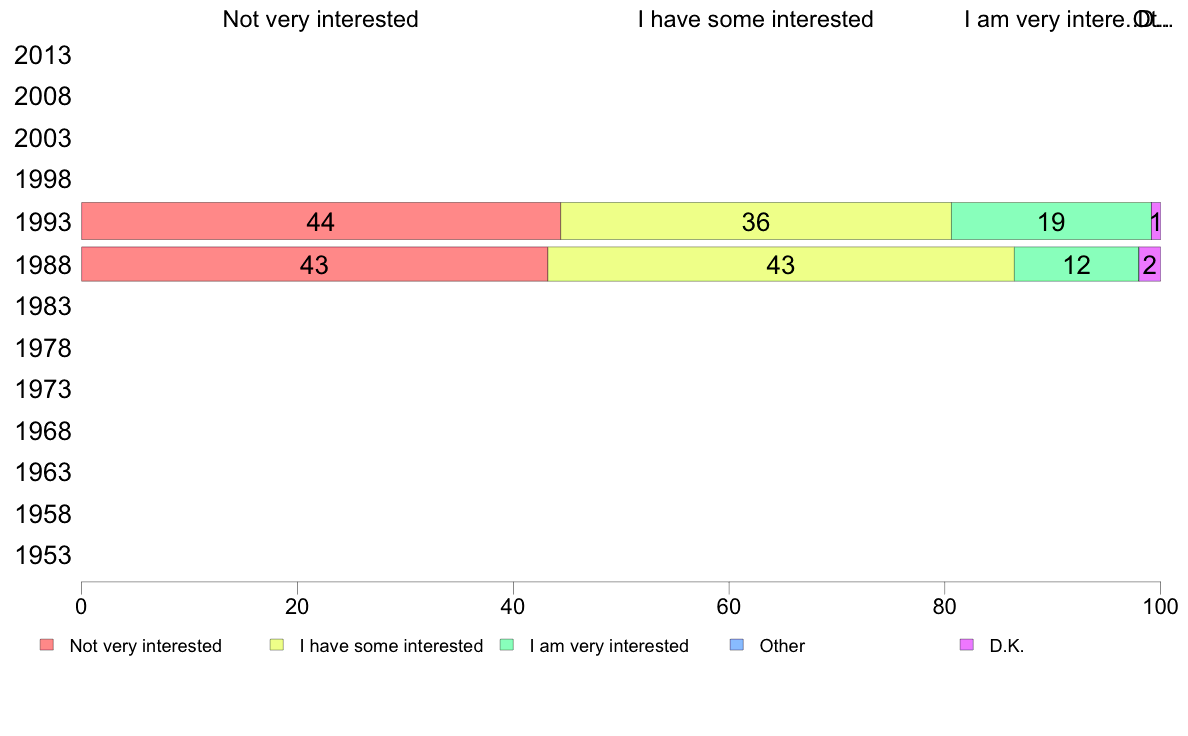Click the yellow I have some interested legend swatch
Image resolution: width=1188 pixels, height=736 pixels.
[277, 645]
